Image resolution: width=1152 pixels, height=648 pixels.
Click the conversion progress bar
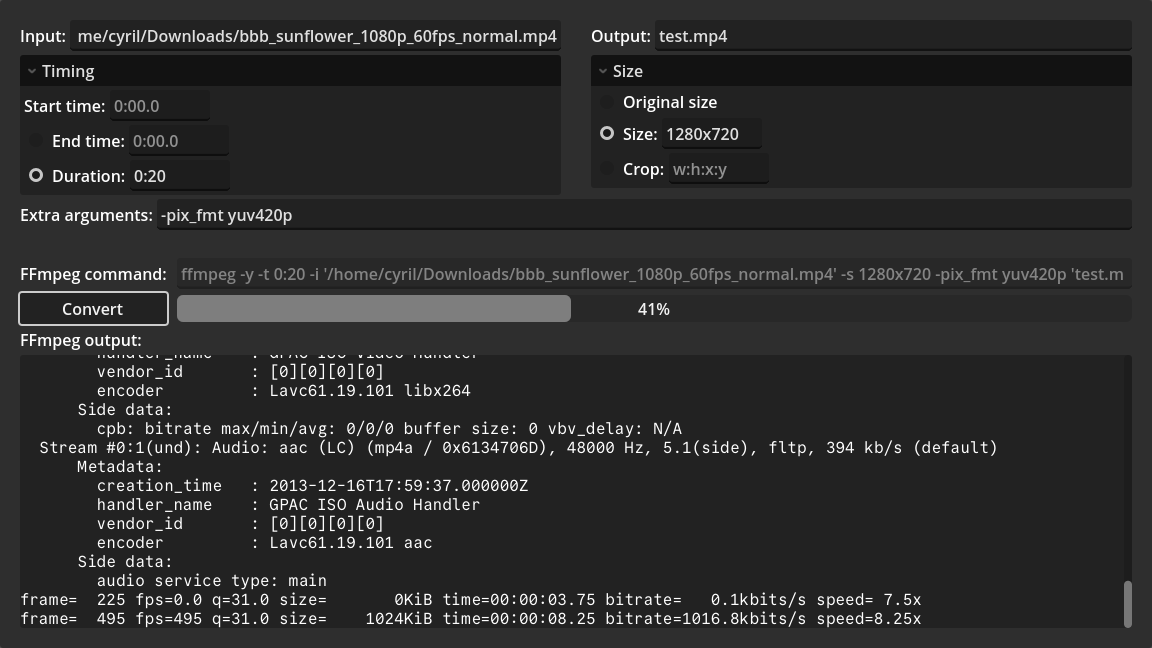[x=653, y=309]
